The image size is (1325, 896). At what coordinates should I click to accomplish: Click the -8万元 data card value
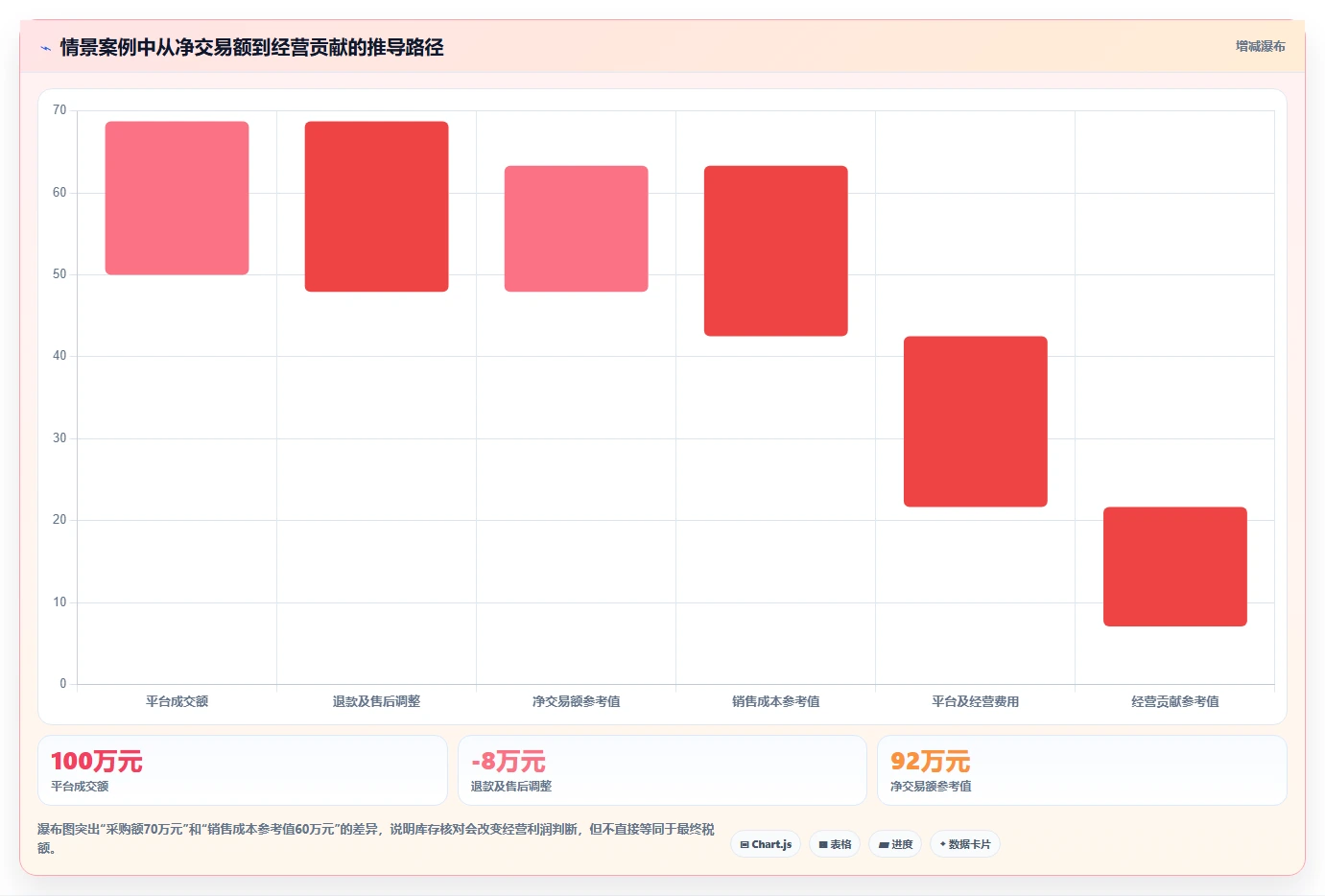pos(509,762)
